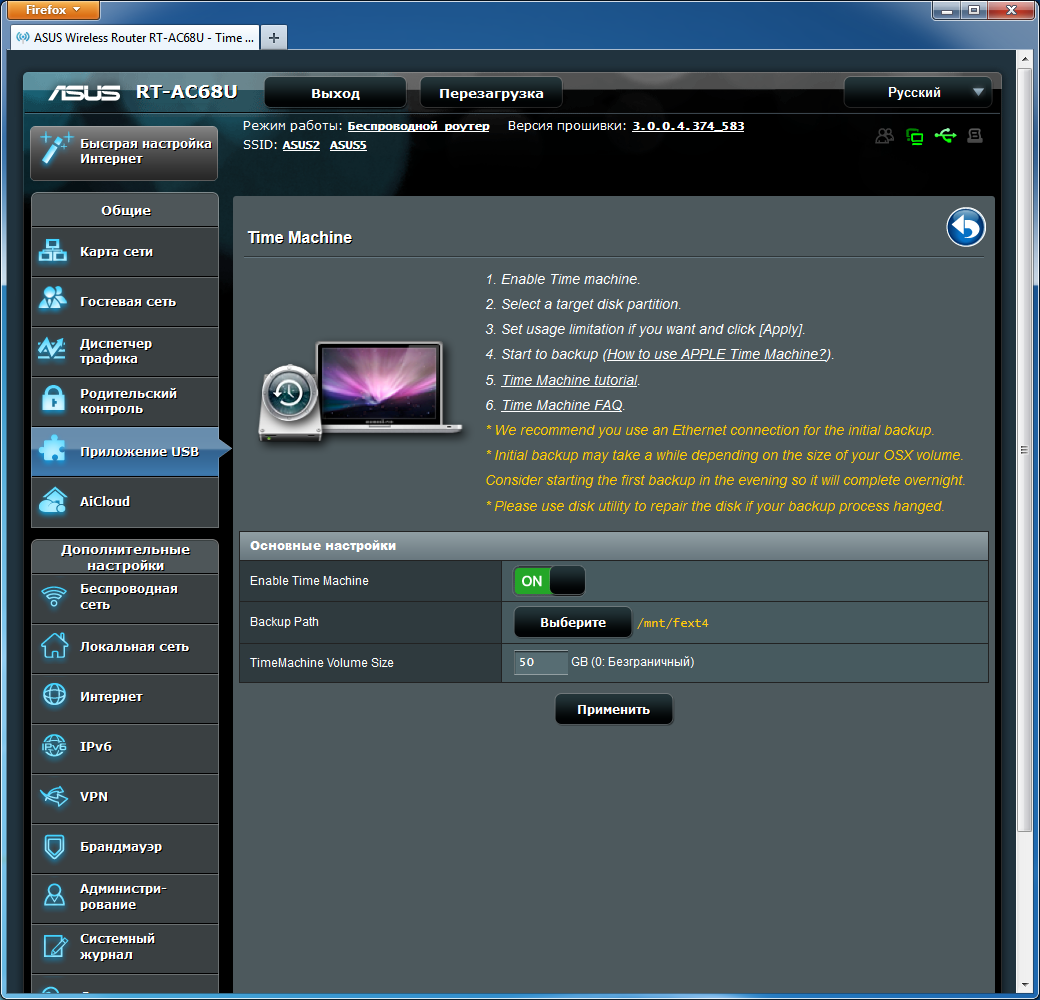Click the IPv6 globe icon
This screenshot has width=1040, height=1000.
pyautogui.click(x=54, y=746)
